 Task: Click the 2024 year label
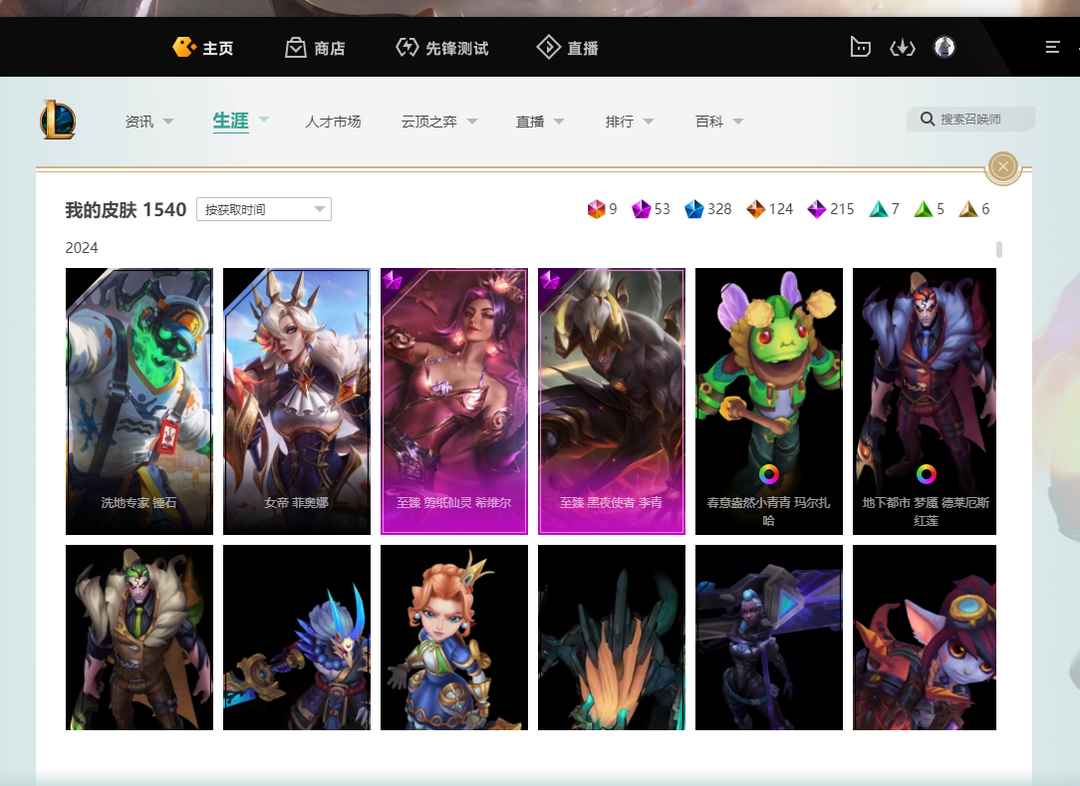pyautogui.click(x=81, y=248)
